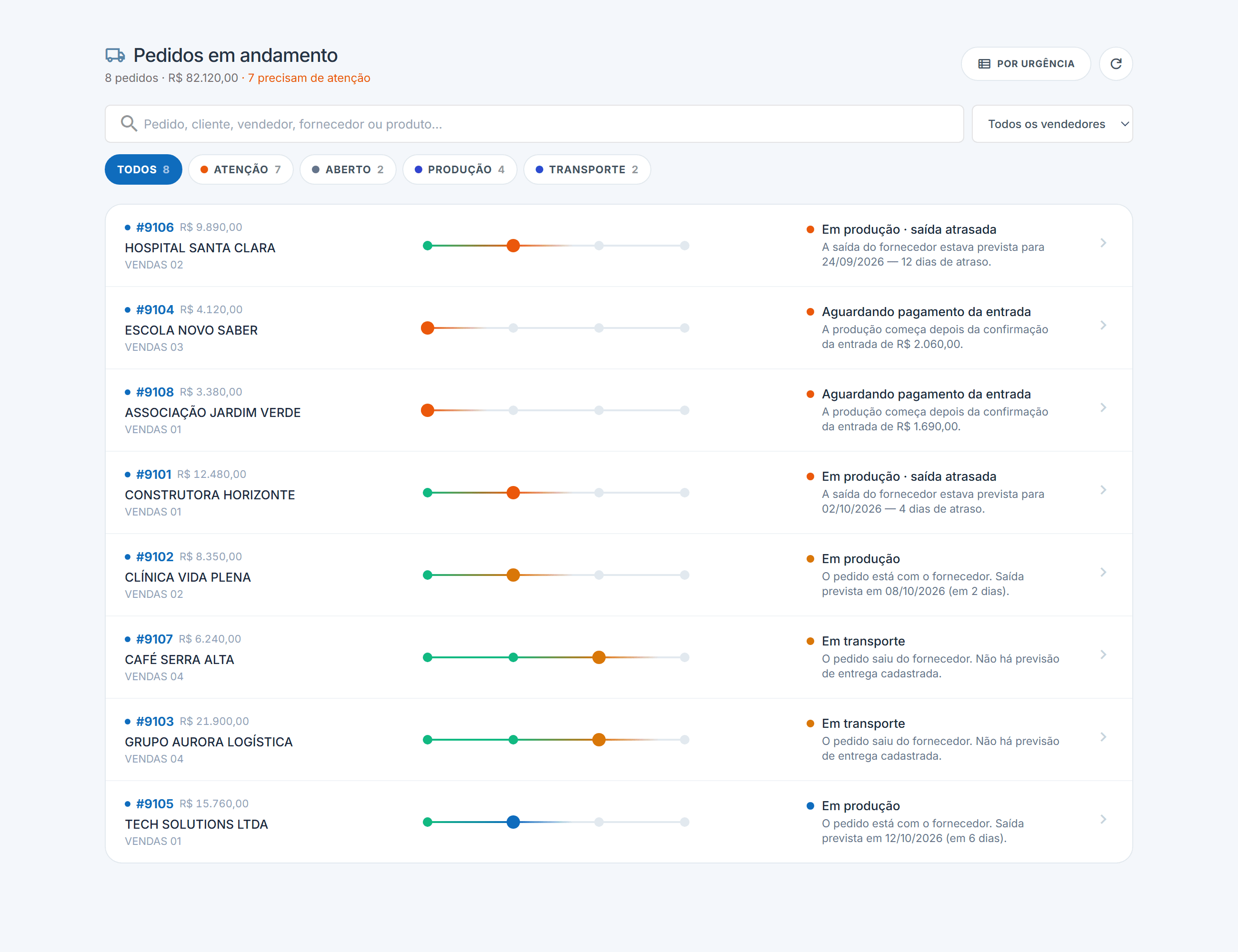Click the refresh icon button
This screenshot has width=1238, height=952.
[x=1116, y=63]
